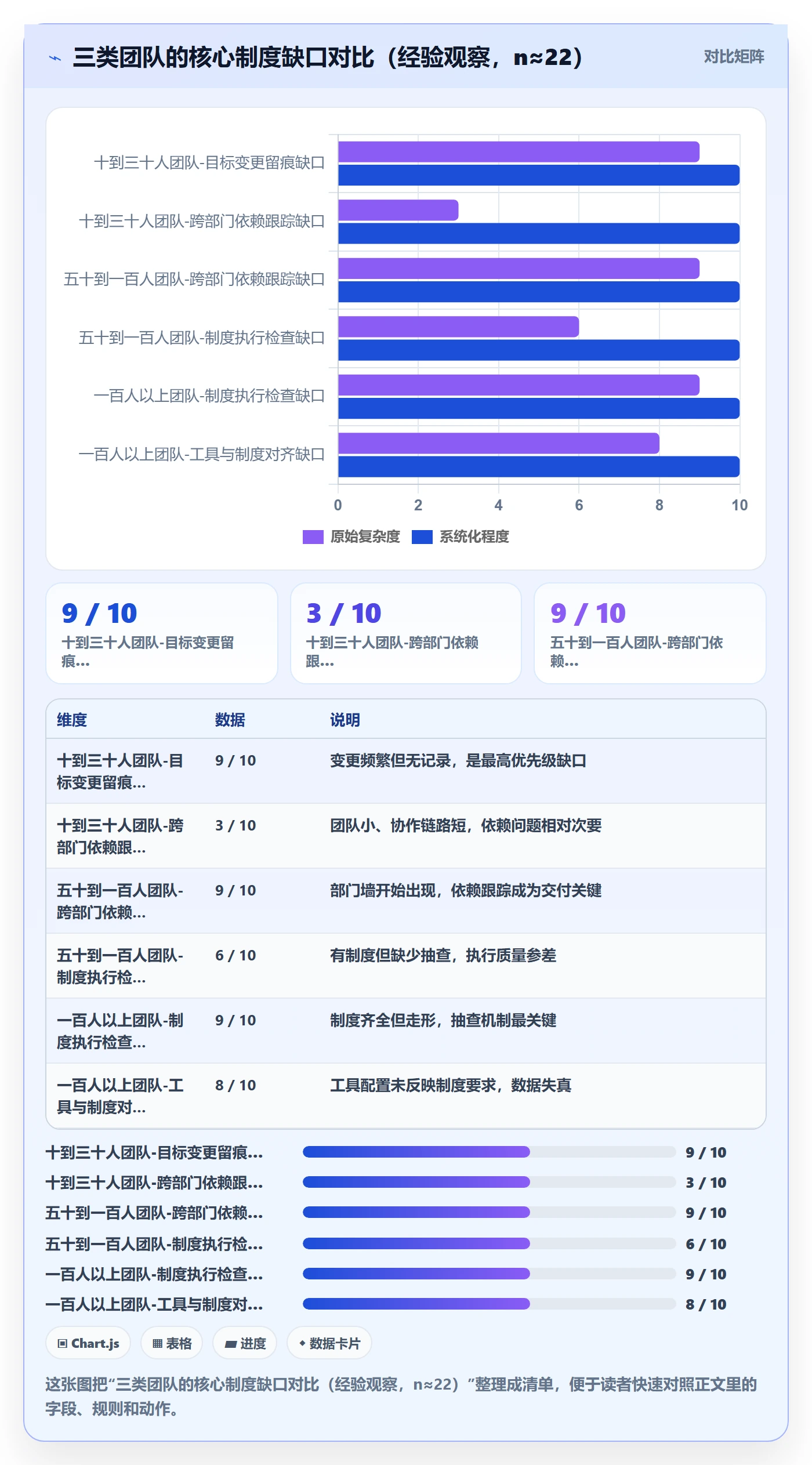Click the 6 / 10 value in the table

tap(235, 955)
